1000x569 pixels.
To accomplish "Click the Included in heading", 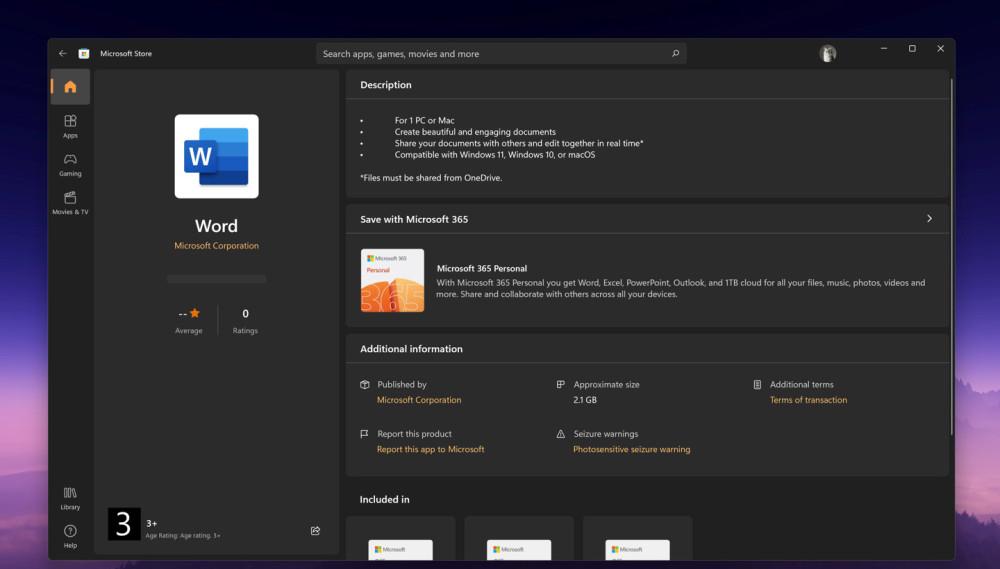I will tap(385, 499).
